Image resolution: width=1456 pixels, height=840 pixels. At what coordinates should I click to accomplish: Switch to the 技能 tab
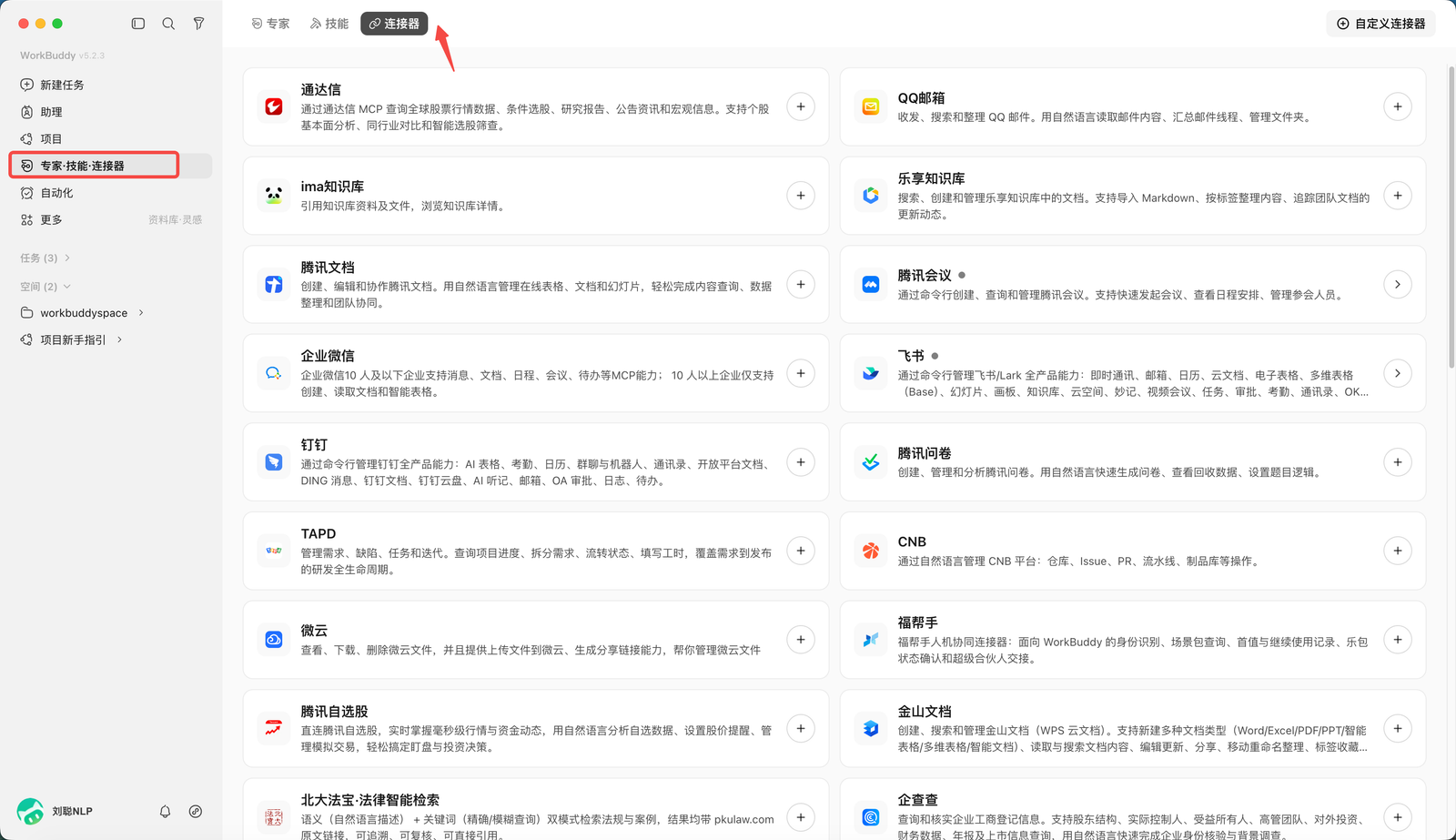point(329,24)
